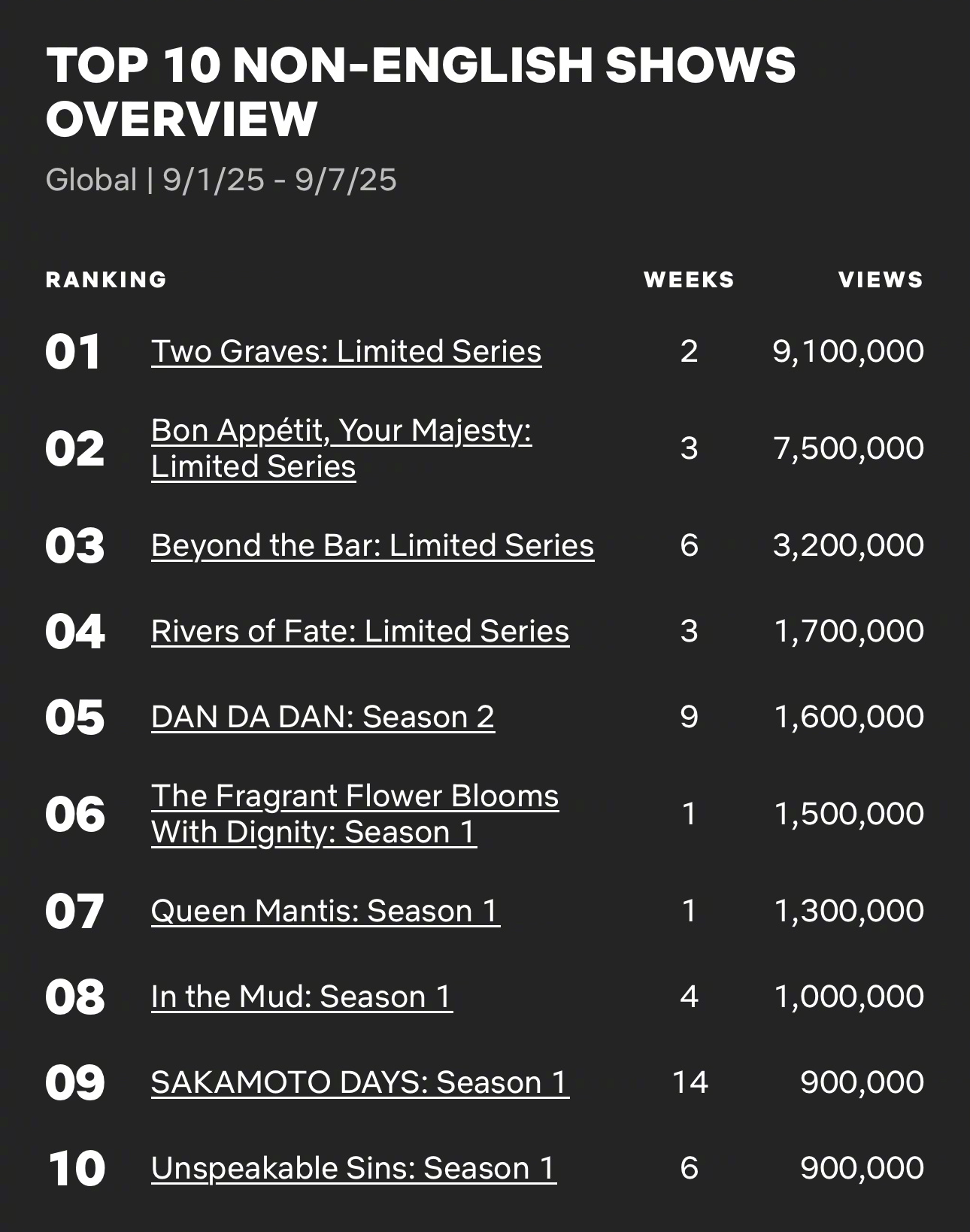Open Queen Mantis: Season 1 link

point(326,911)
